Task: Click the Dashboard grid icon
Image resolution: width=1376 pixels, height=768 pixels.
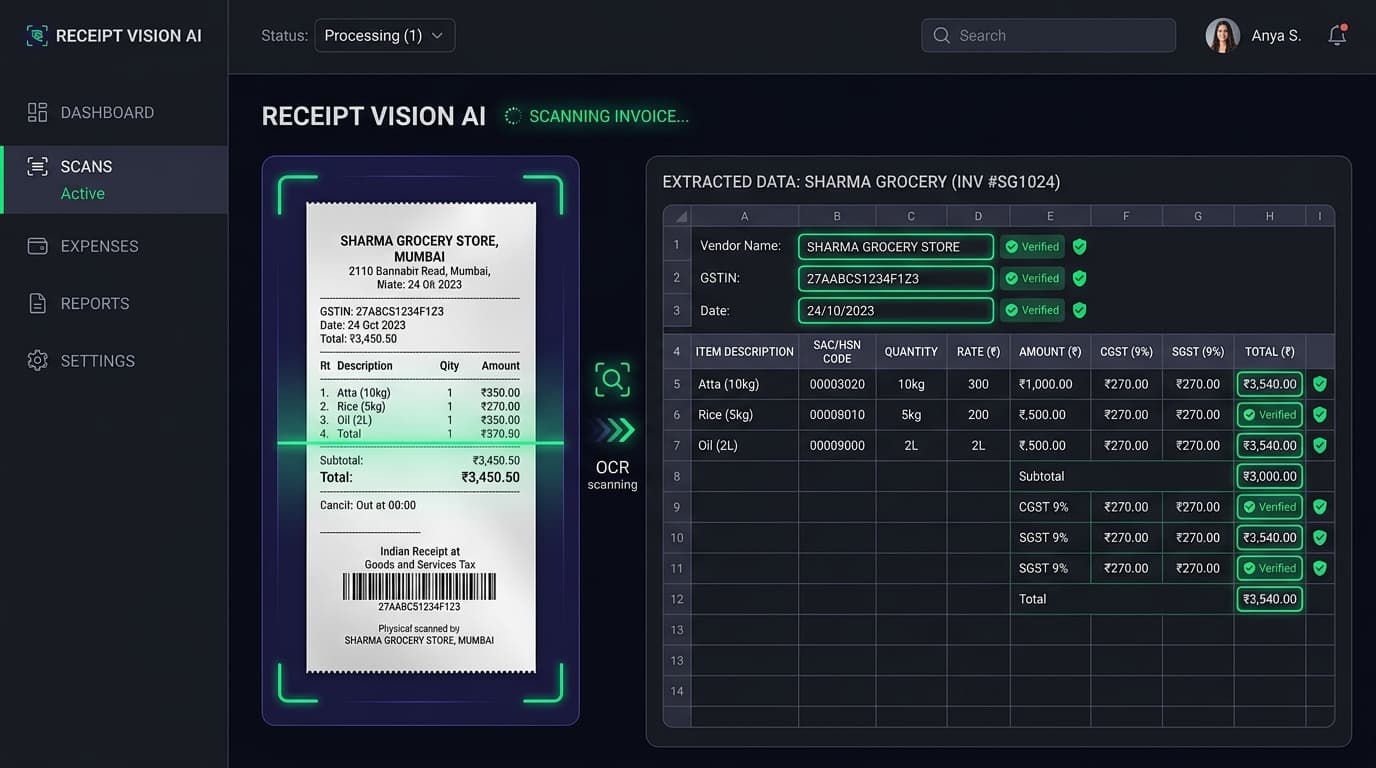Action: coord(37,112)
